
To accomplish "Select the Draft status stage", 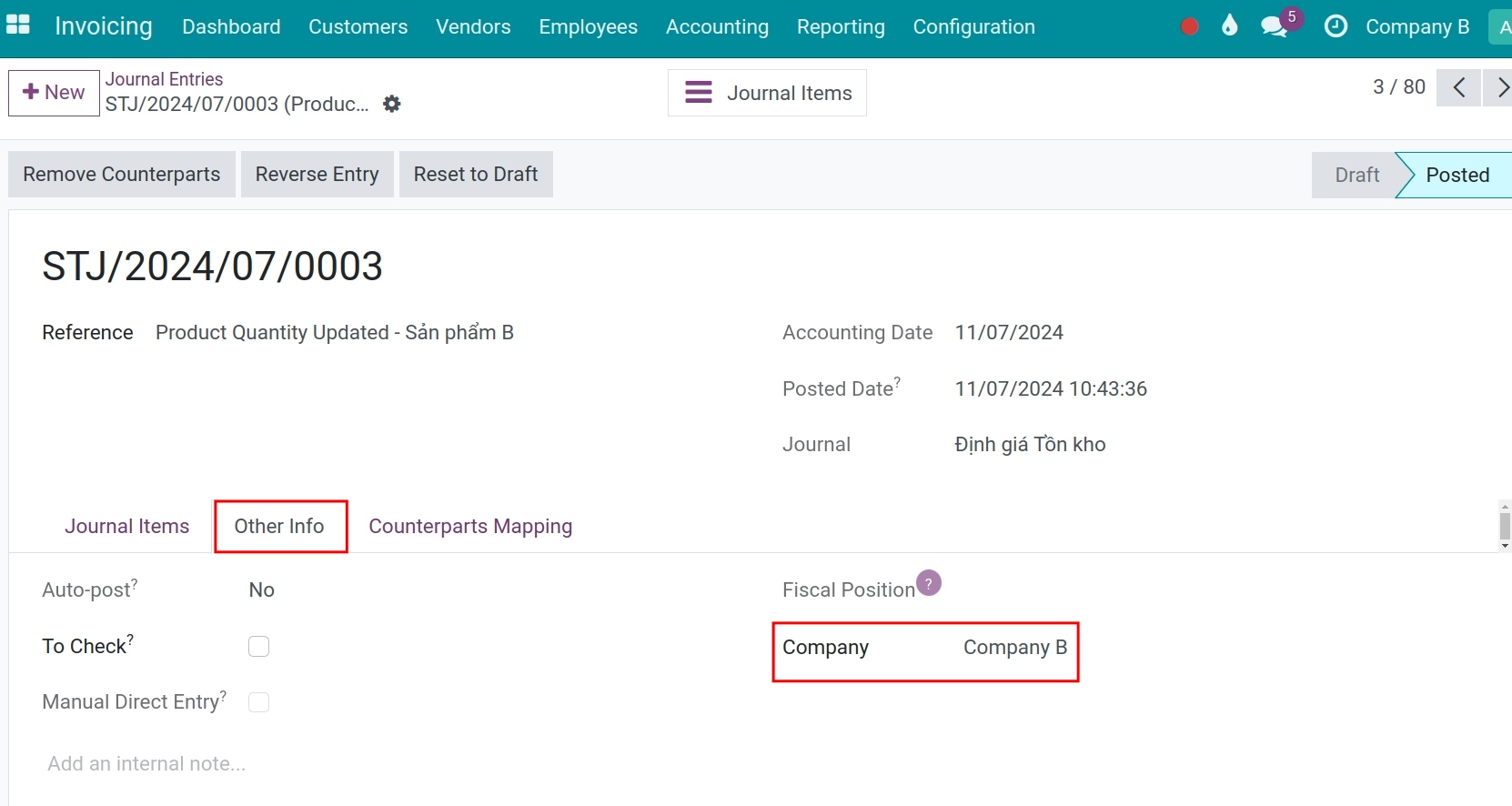I will pyautogui.click(x=1356, y=175).
